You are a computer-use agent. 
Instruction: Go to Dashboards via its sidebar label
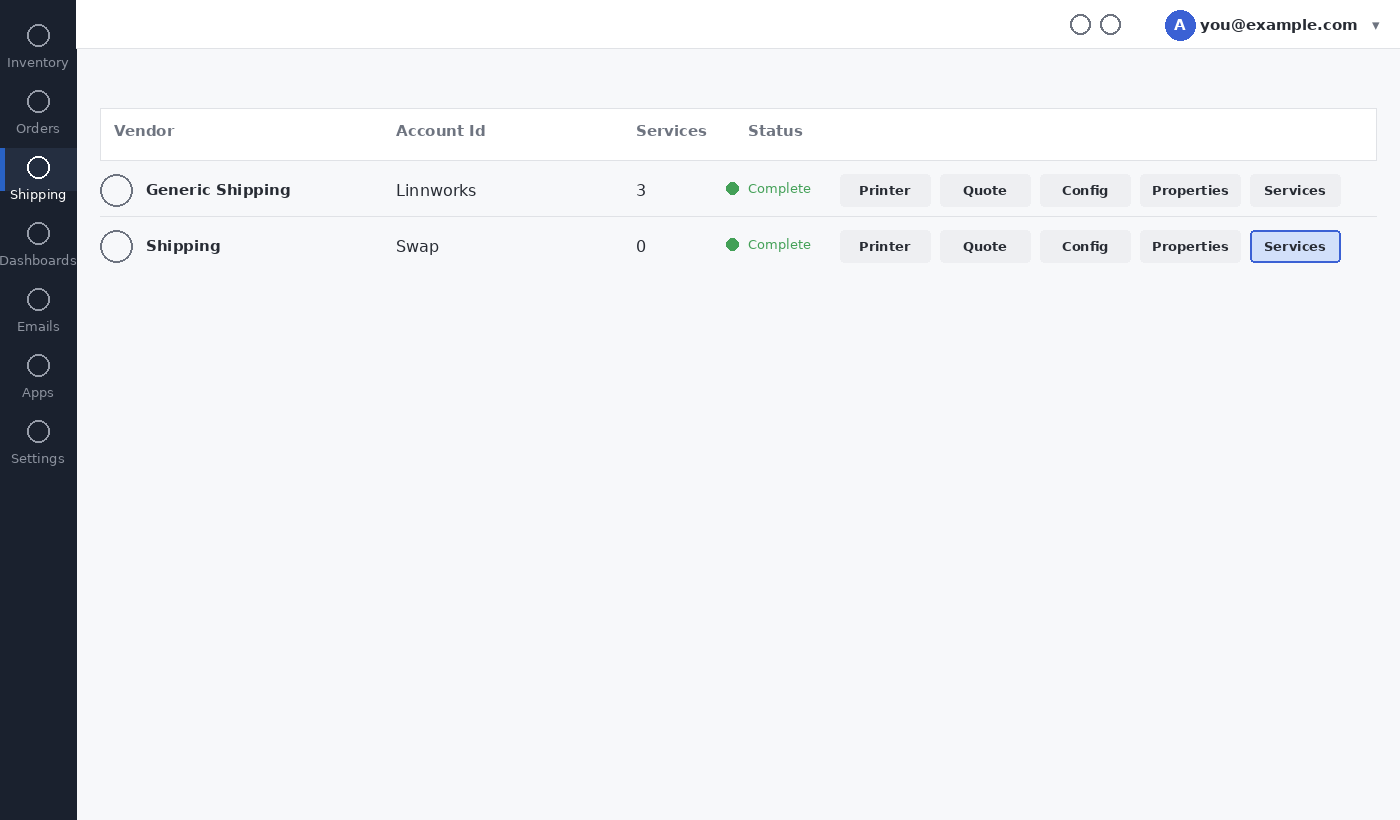(x=38, y=261)
